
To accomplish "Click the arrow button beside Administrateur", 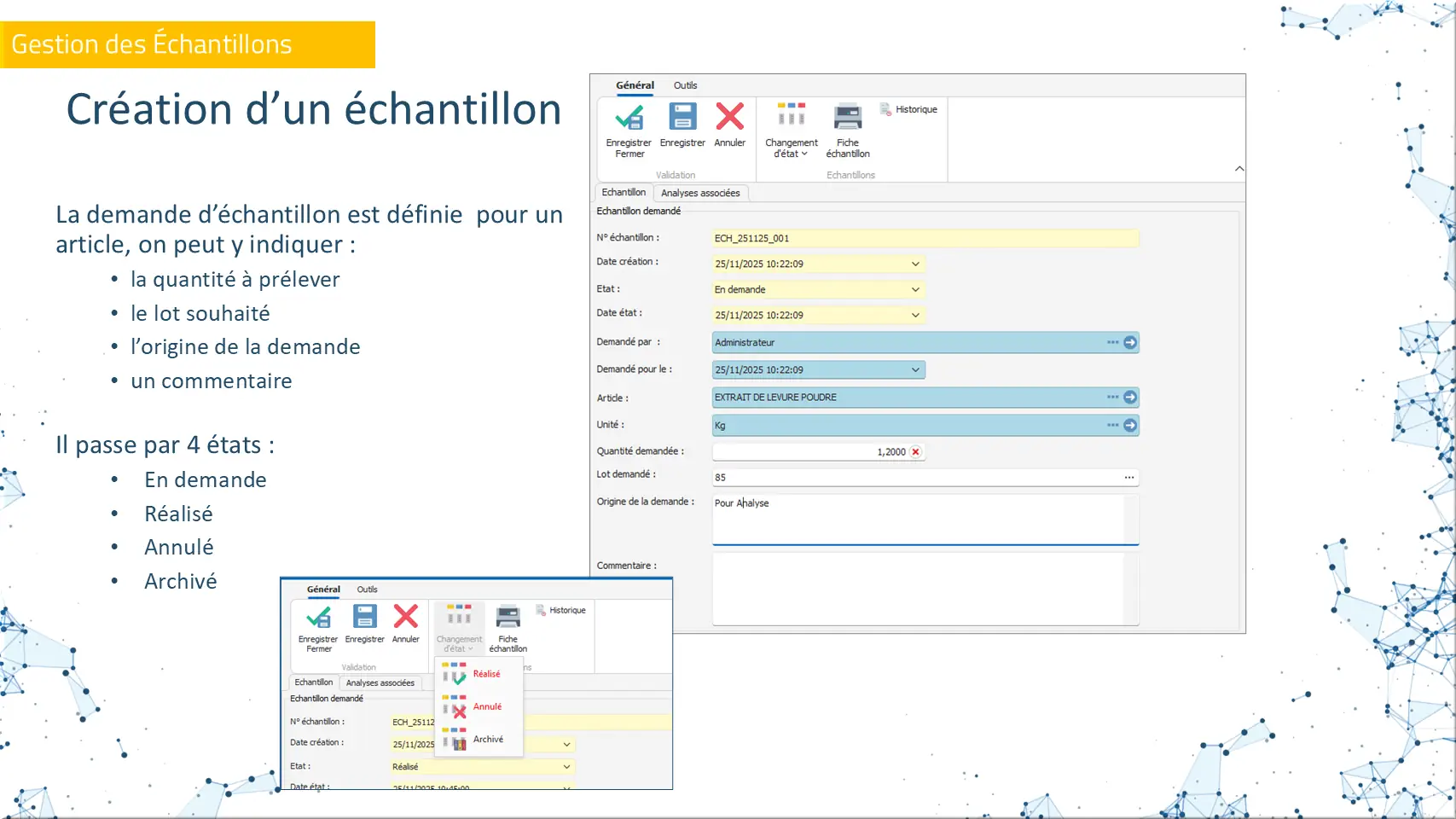I will [1130, 342].
